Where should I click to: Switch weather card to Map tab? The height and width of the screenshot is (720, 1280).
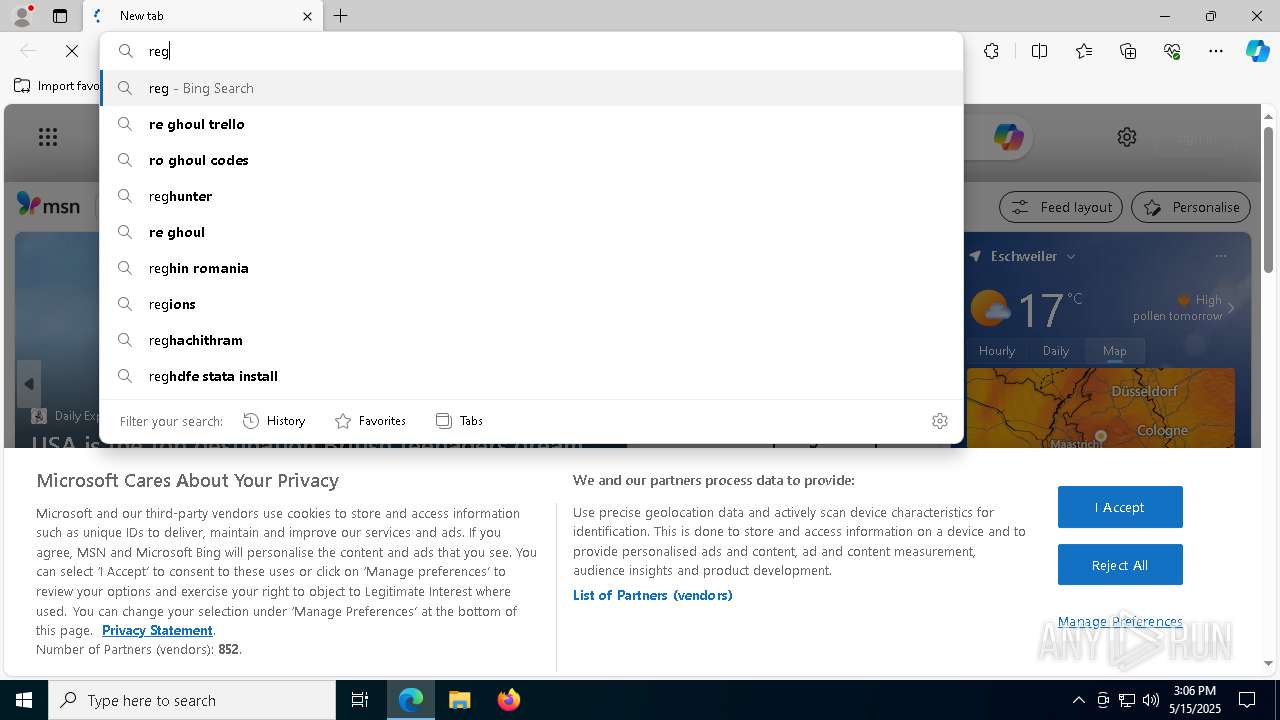pyautogui.click(x=1115, y=351)
